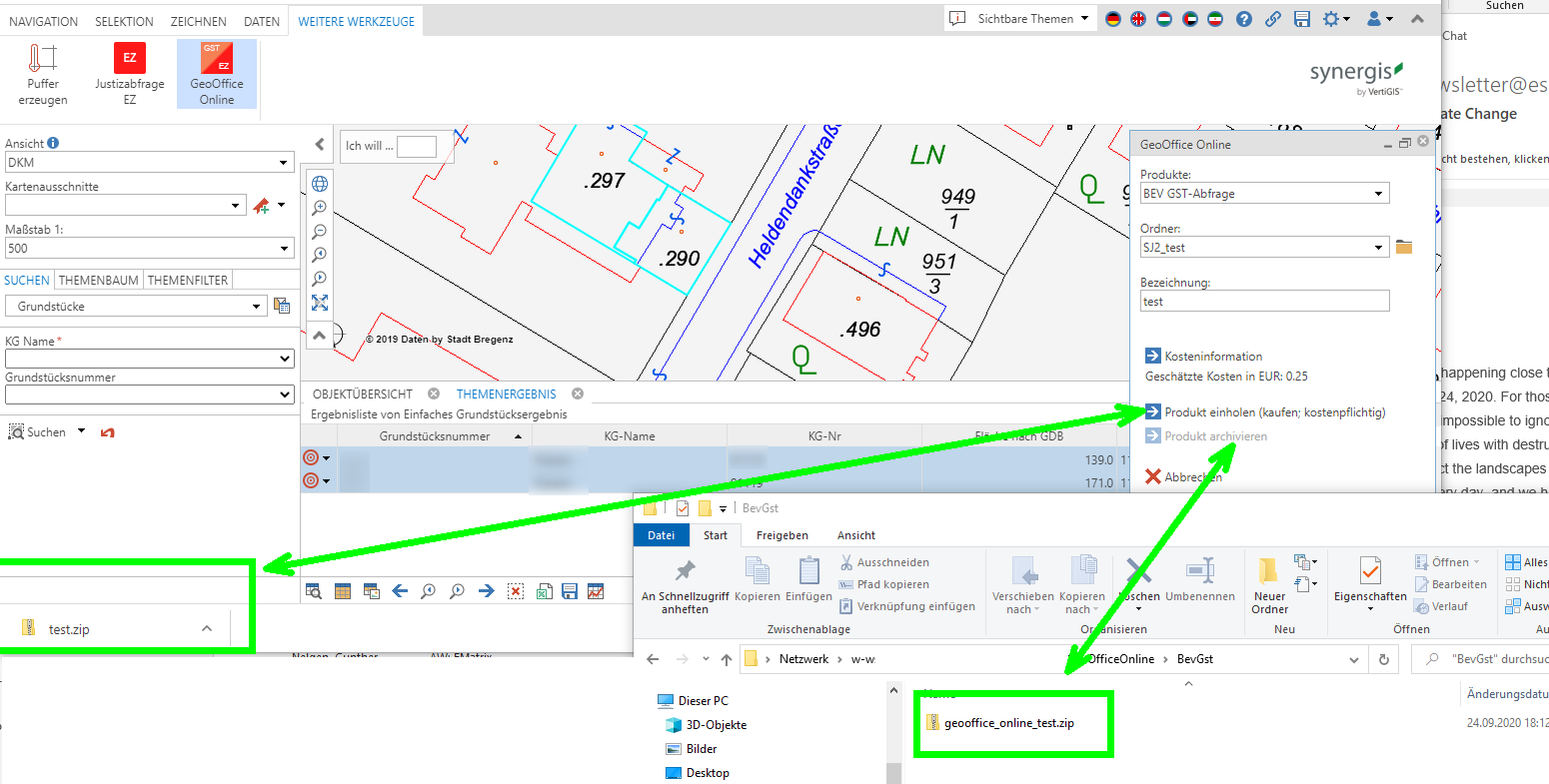Open the help question-mark icon
Image resolution: width=1549 pixels, height=784 pixels.
pyautogui.click(x=1242, y=19)
